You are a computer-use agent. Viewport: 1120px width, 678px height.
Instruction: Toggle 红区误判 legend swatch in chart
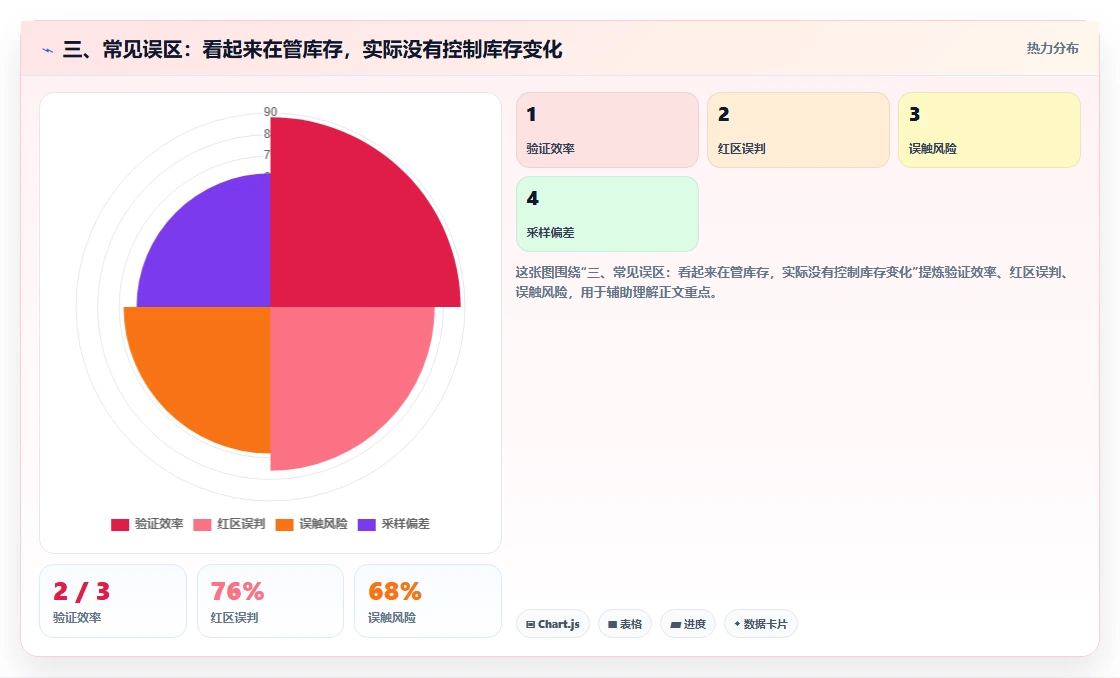click(202, 525)
